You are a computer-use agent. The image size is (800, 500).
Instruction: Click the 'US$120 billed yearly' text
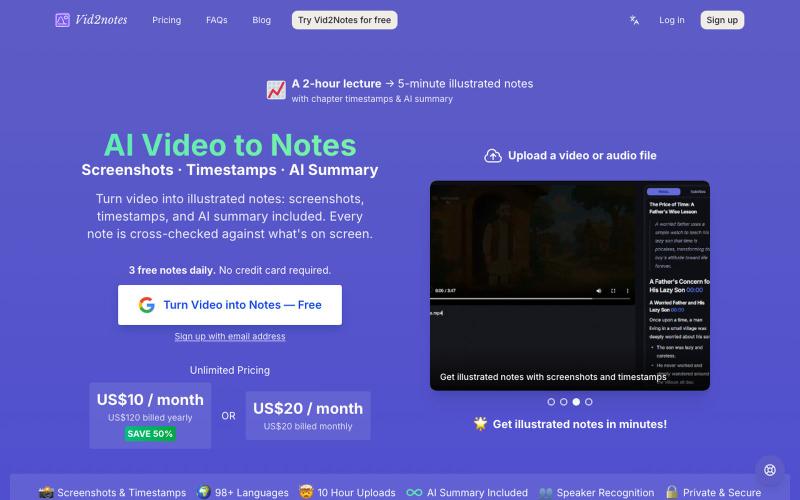150,417
